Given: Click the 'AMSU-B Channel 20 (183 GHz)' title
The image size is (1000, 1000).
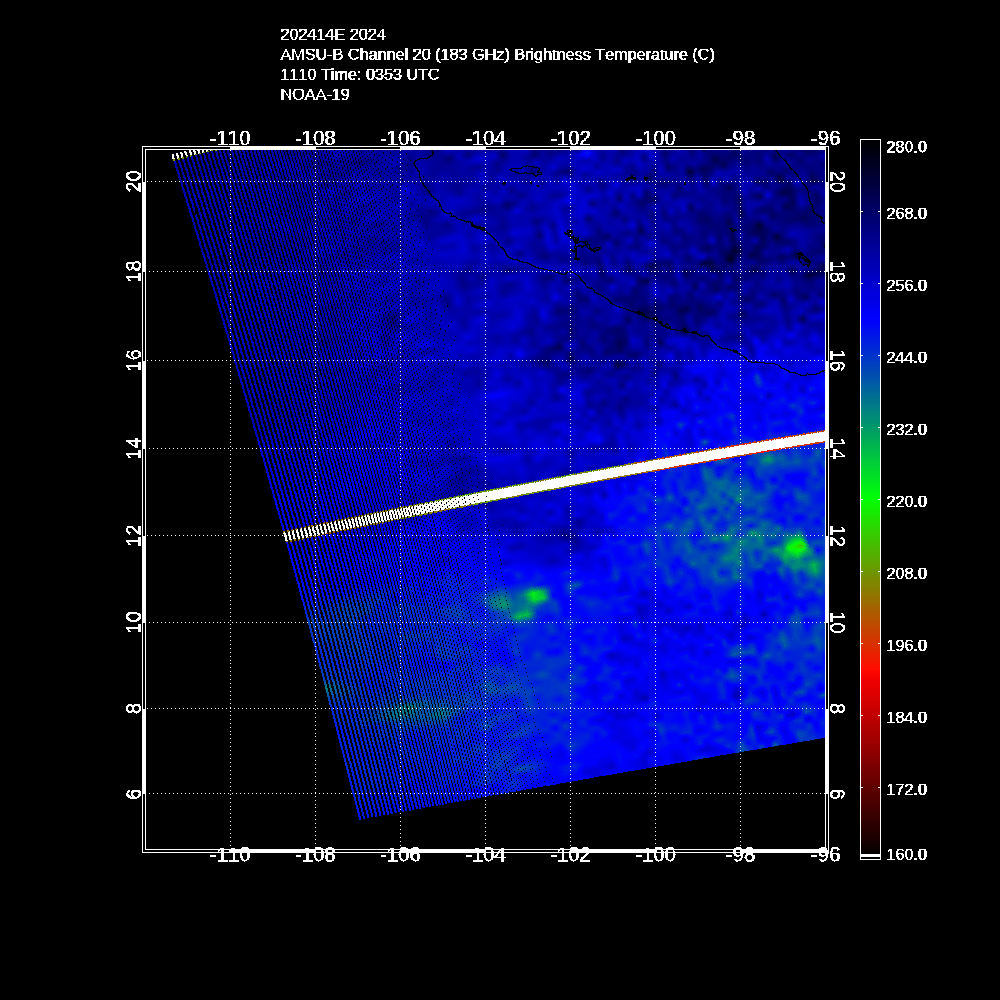Looking at the screenshot, I should [395, 55].
